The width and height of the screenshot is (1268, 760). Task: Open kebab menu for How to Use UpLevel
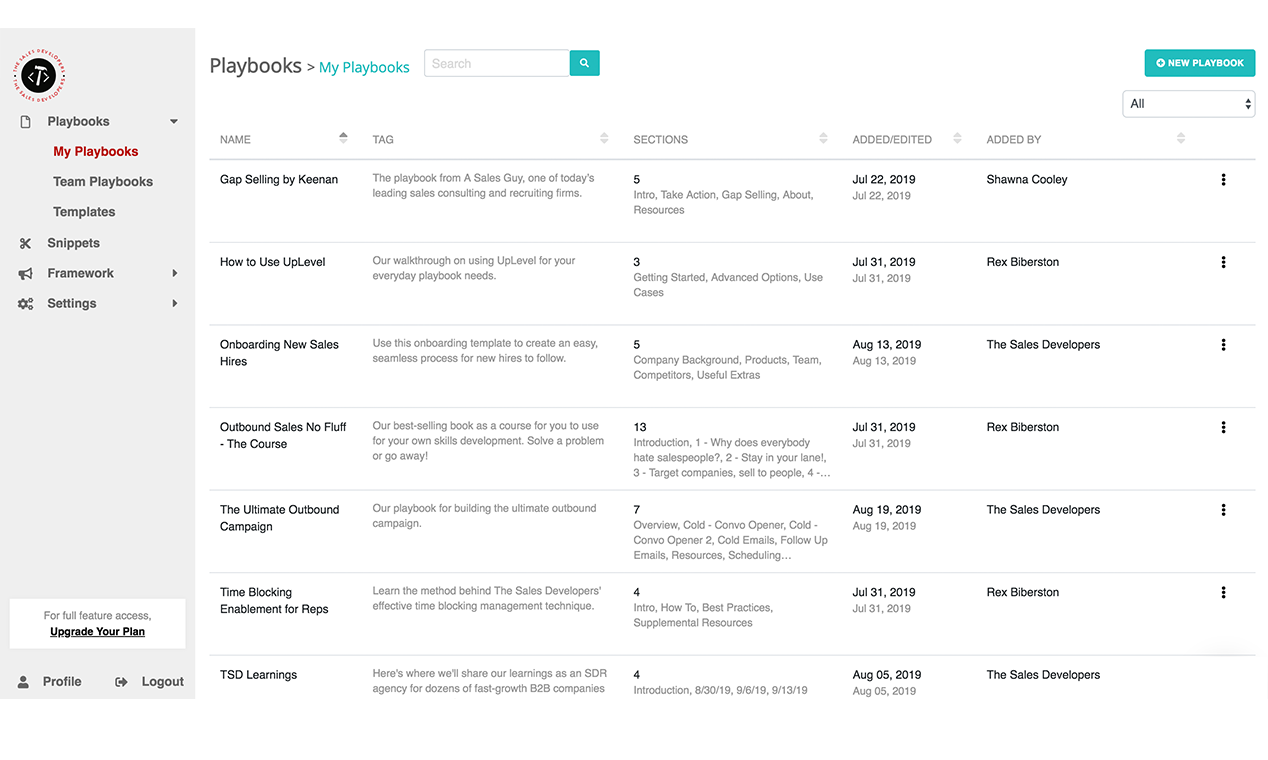click(1223, 262)
